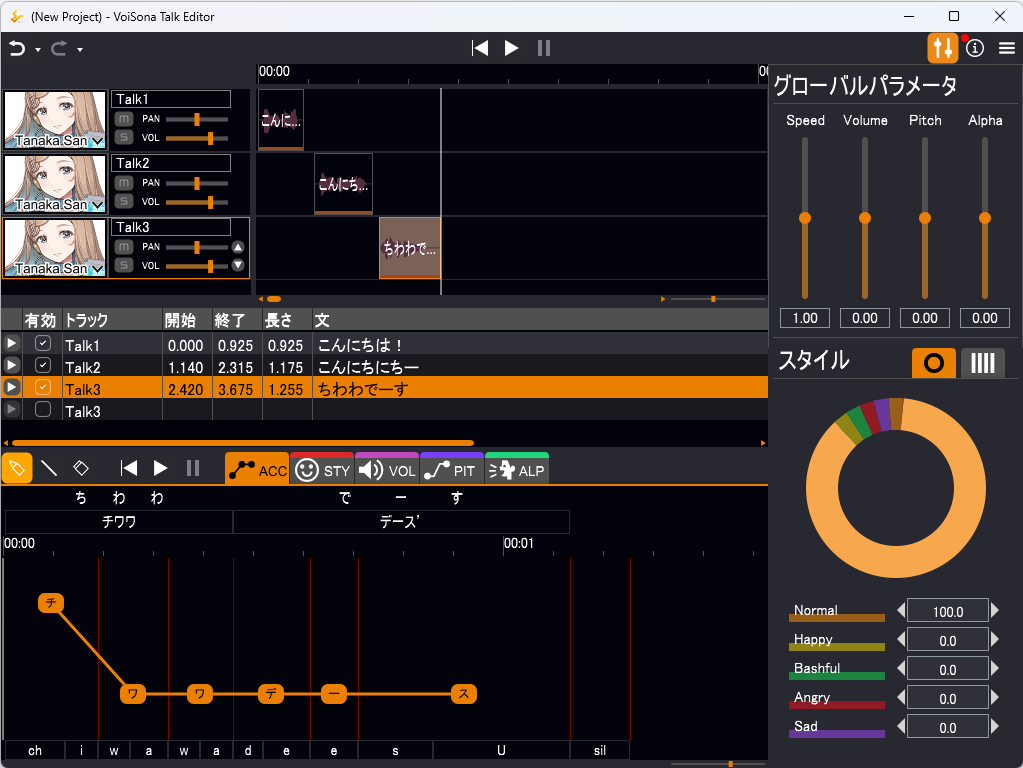This screenshot has width=1023, height=768.
Task: Click the redo arrow icon
Action: pos(59,49)
